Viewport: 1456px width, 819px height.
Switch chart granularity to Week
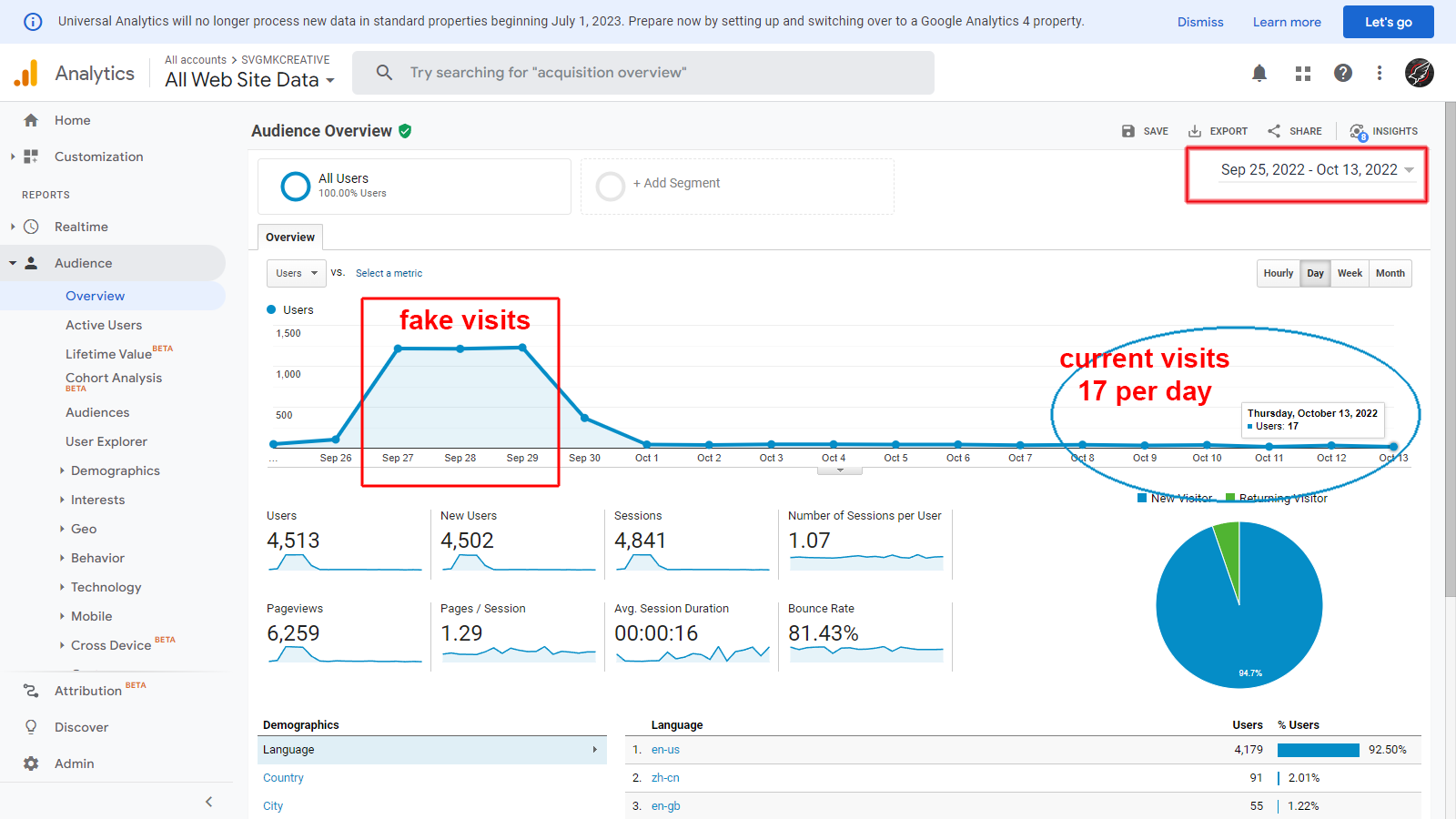(1350, 273)
